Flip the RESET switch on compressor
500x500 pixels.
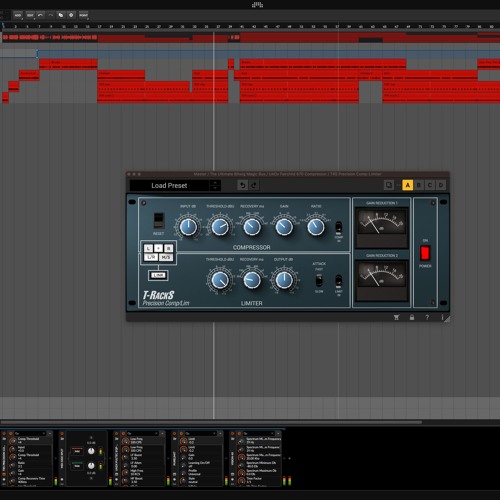click(159, 220)
